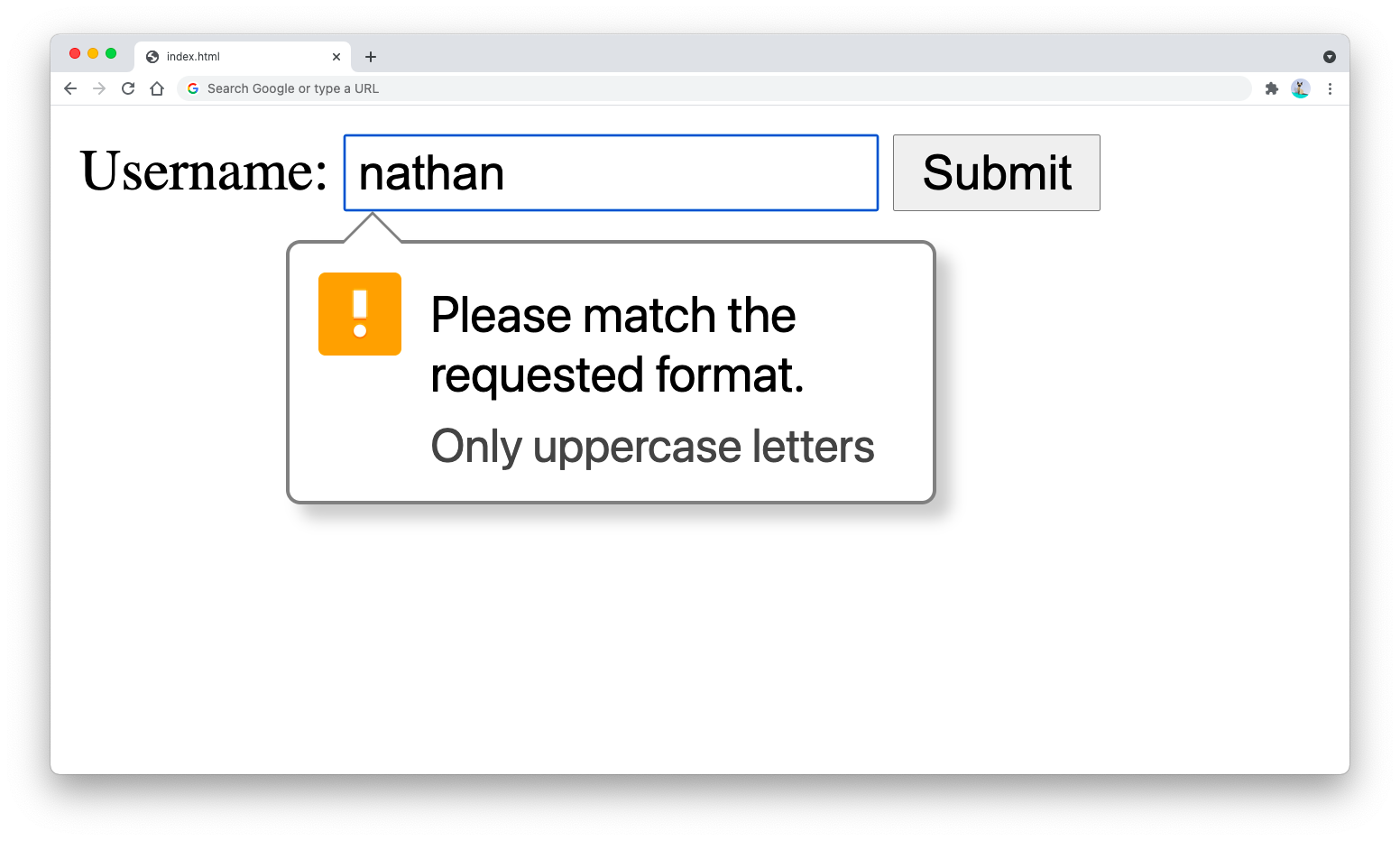Open the Chrome profile avatar
The width and height of the screenshot is (1400, 841).
click(1301, 88)
